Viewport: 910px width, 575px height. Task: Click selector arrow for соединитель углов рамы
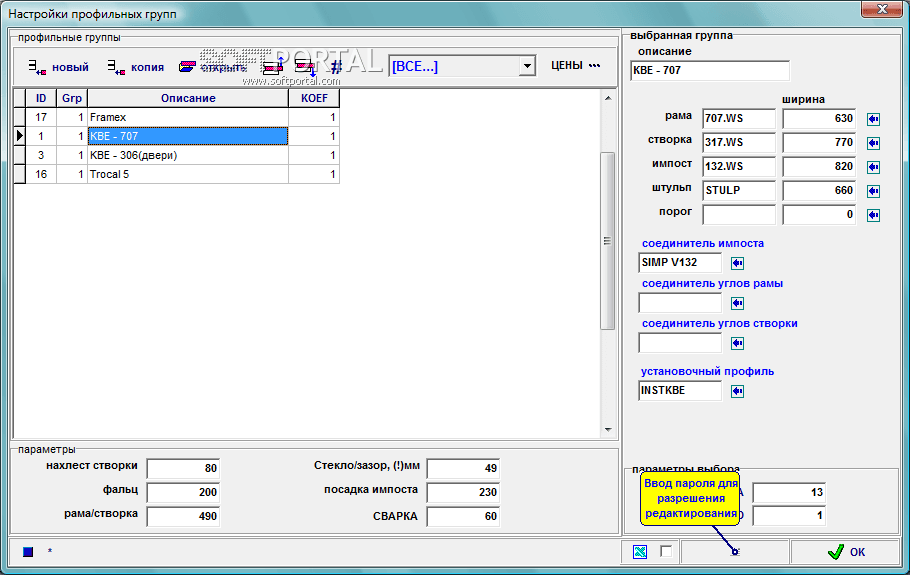point(737,303)
